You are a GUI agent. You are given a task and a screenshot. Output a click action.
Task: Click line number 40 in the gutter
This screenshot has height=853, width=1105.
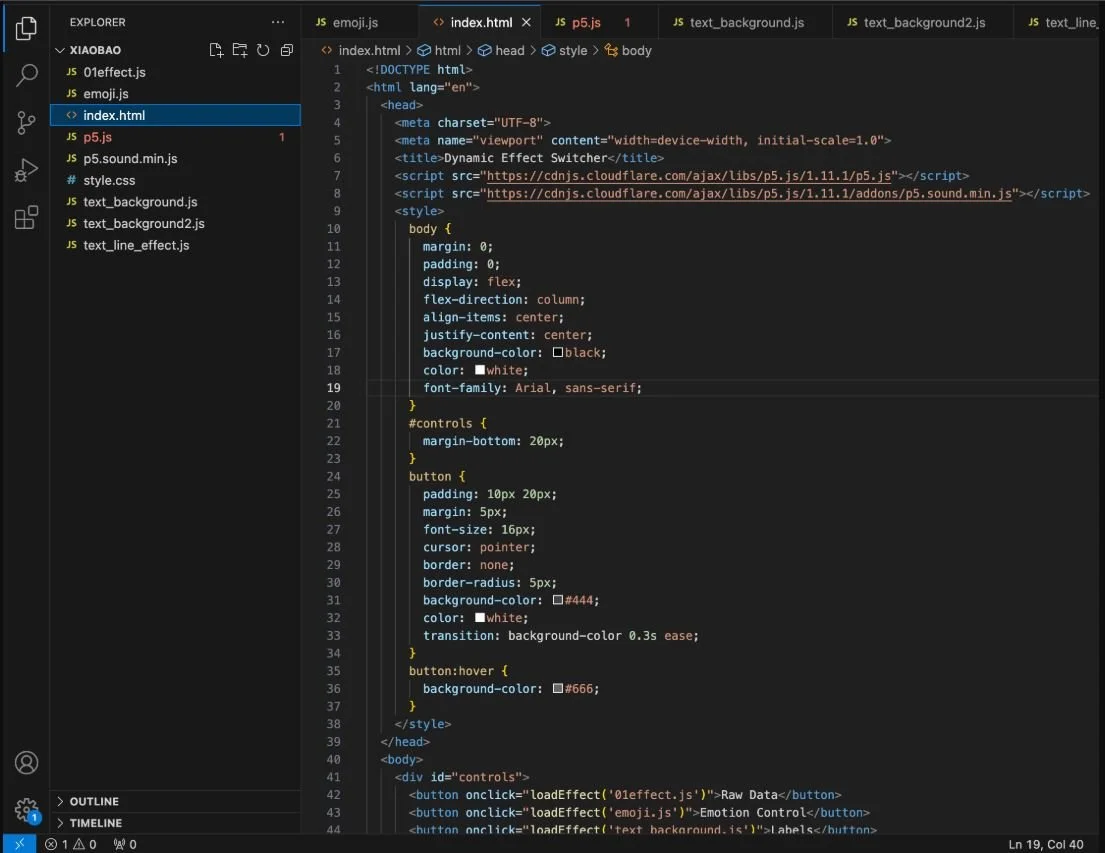[333, 760]
